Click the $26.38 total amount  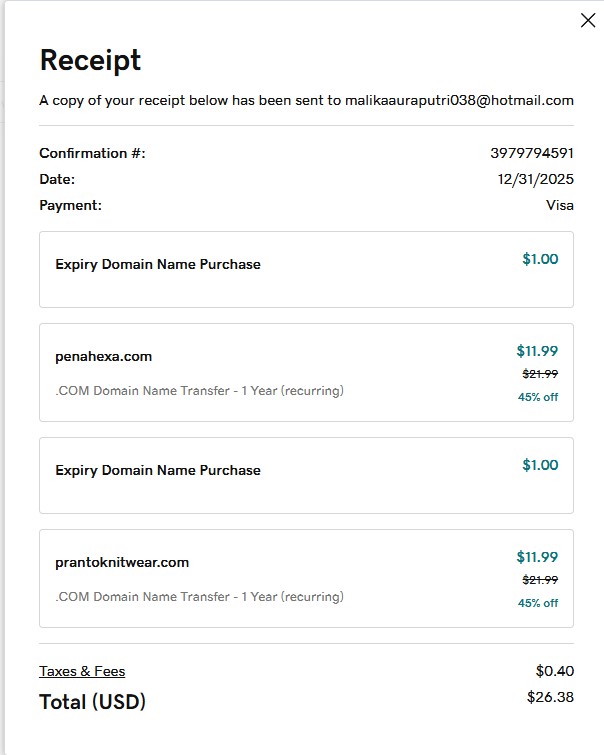550,697
